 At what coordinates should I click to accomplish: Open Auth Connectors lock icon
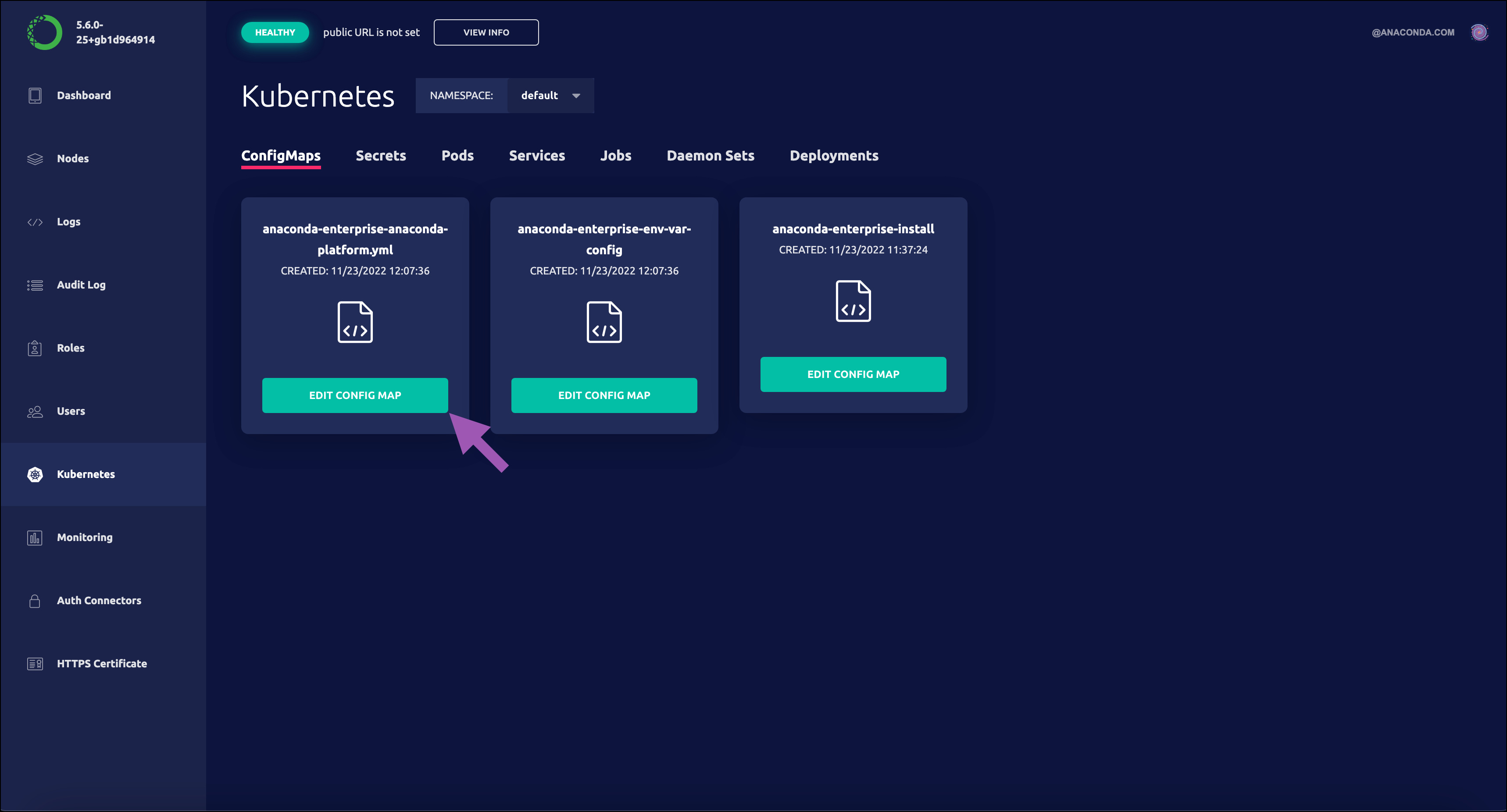35,601
